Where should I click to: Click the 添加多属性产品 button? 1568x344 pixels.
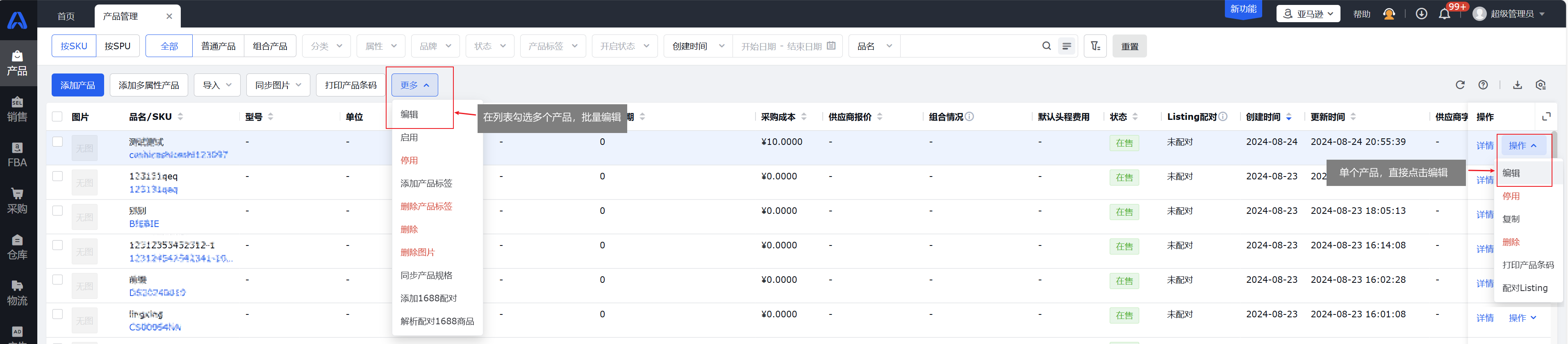148,85
